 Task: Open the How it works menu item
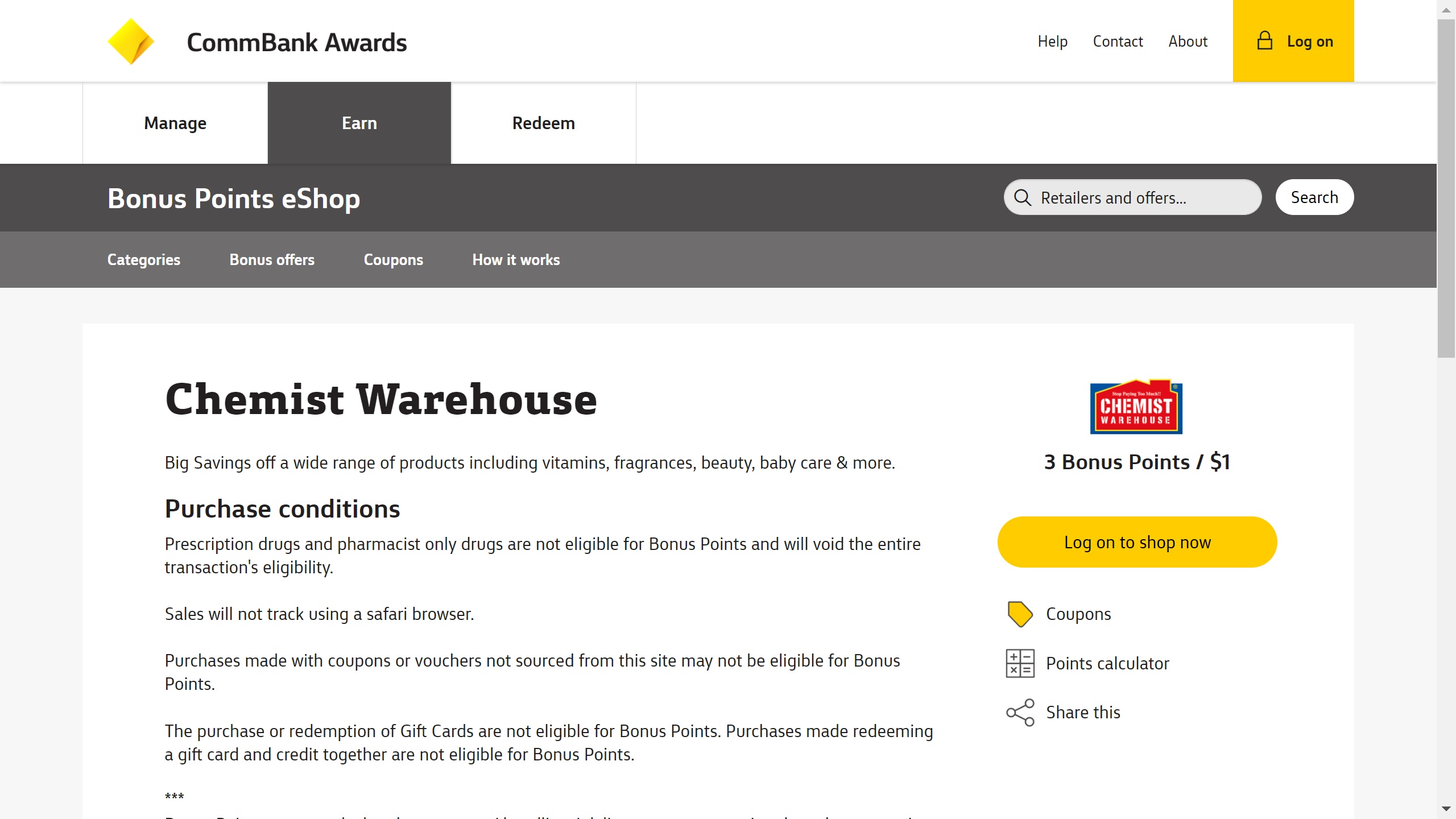[516, 259]
